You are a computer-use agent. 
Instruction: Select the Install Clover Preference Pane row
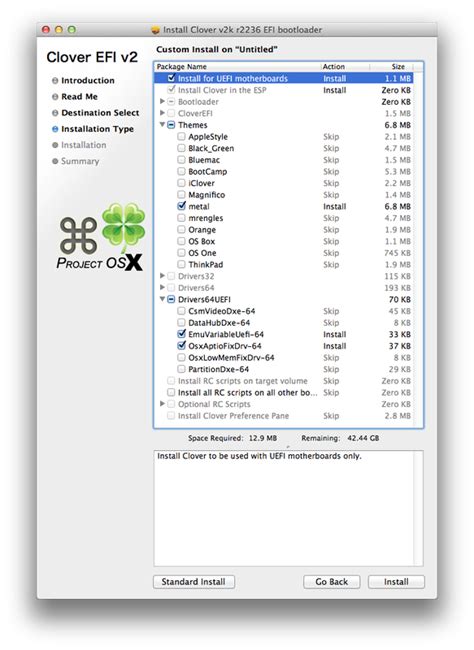pyautogui.click(x=284, y=415)
